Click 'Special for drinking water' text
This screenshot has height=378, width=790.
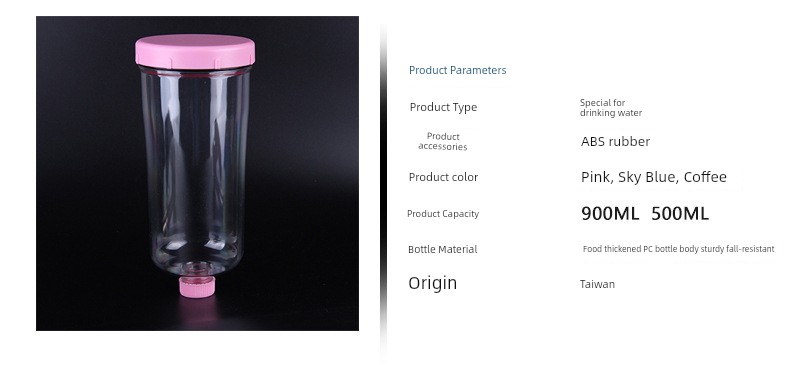coord(611,108)
